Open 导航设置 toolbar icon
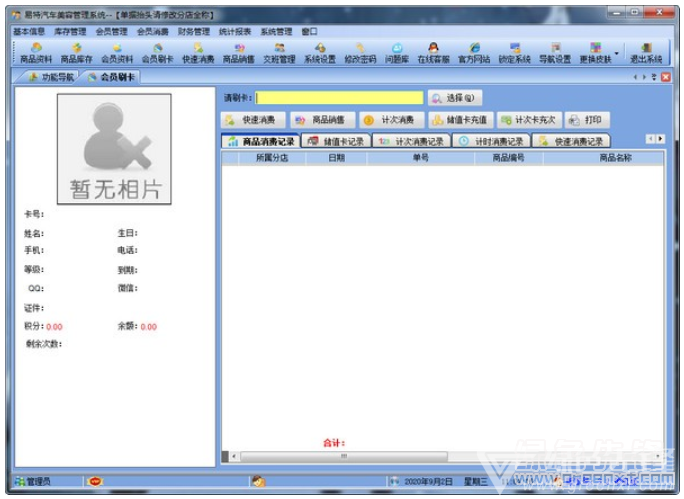Viewport: 684px width, 499px height. [x=555, y=53]
